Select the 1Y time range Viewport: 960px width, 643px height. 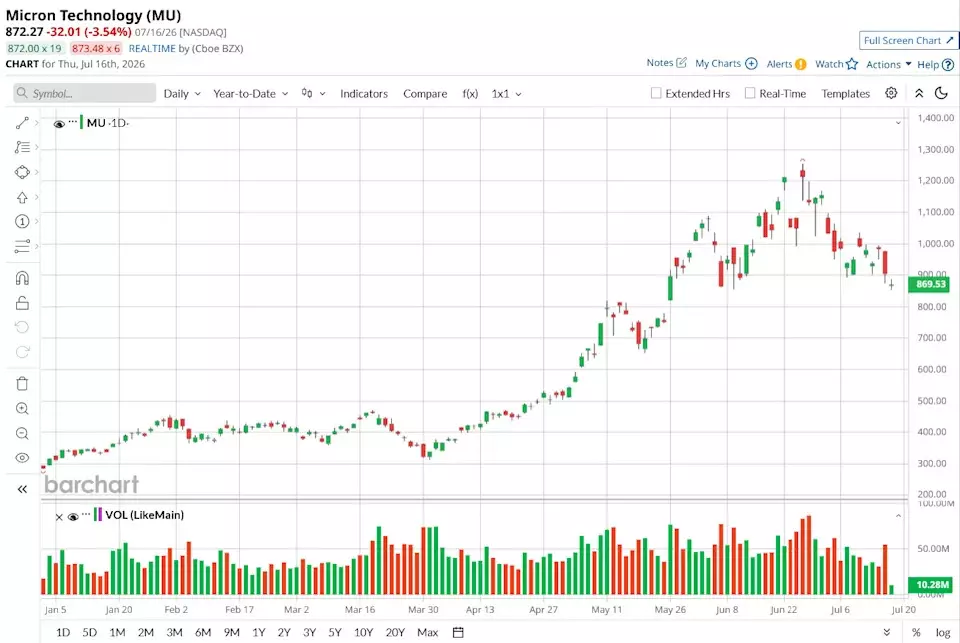click(x=259, y=632)
